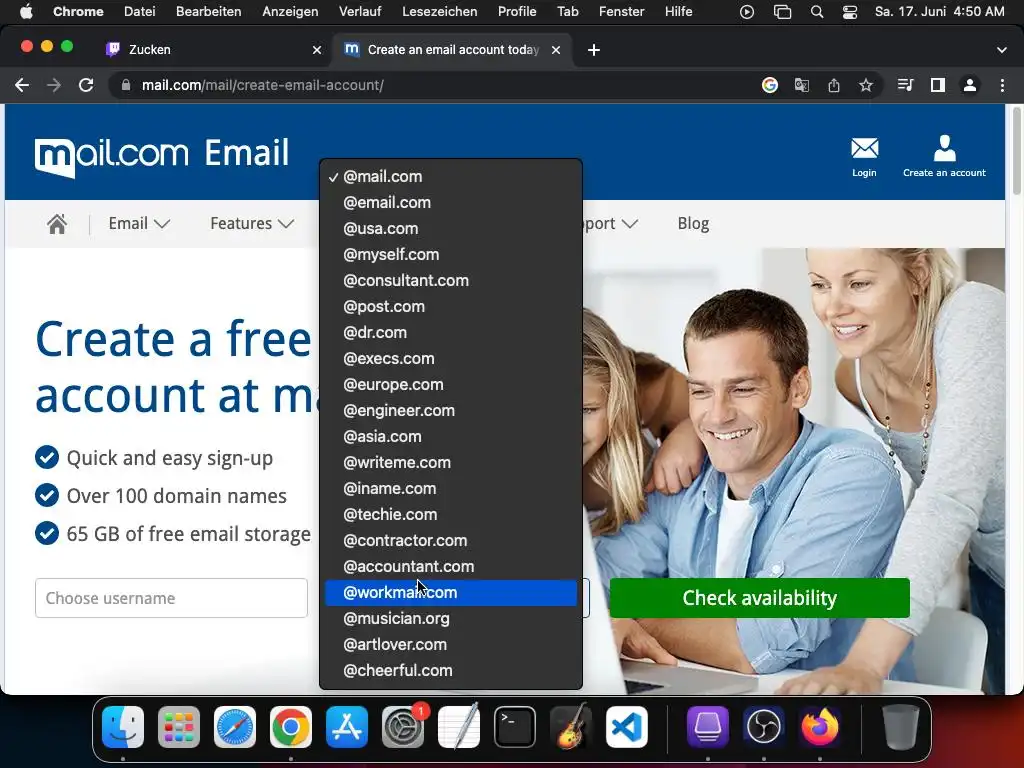
Task: Choose @techie.com domain option
Action: (x=451, y=514)
